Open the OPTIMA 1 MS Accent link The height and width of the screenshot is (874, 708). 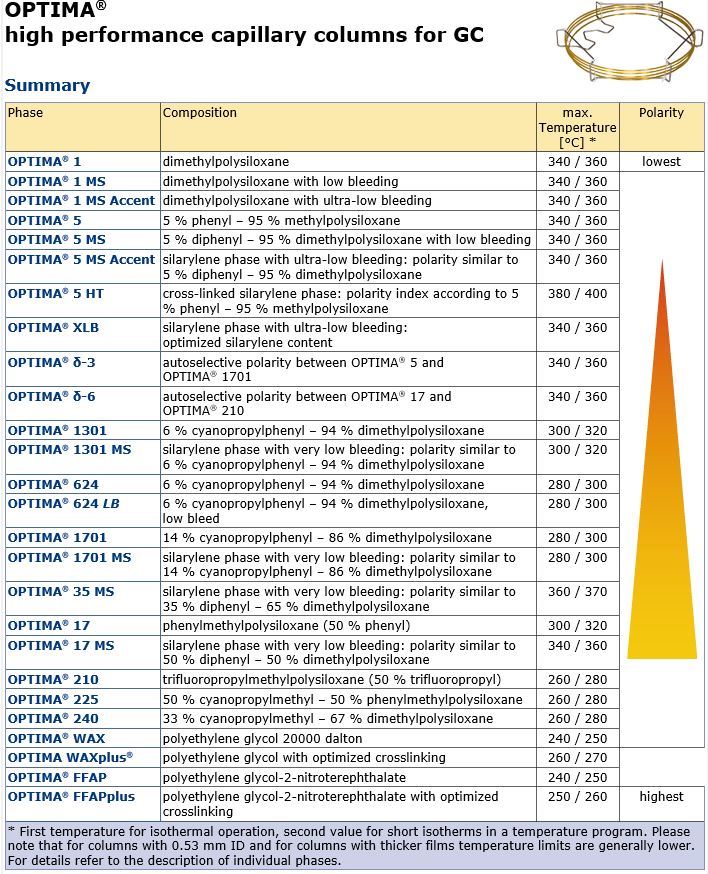[81, 201]
